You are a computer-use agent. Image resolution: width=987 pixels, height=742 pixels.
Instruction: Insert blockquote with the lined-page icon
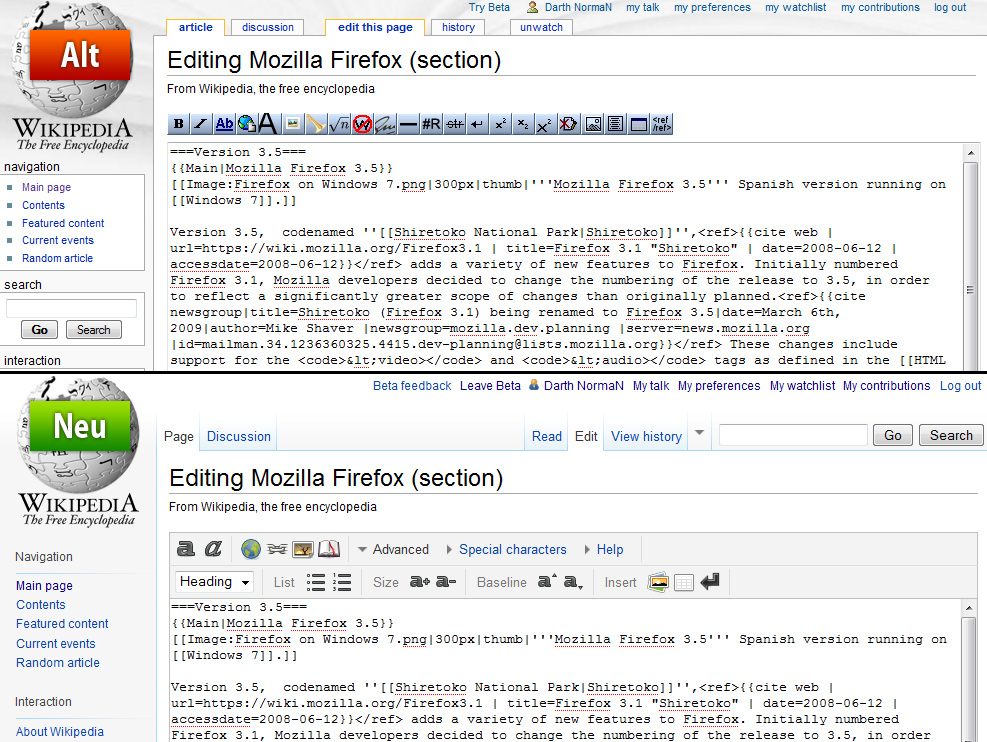tap(616, 124)
